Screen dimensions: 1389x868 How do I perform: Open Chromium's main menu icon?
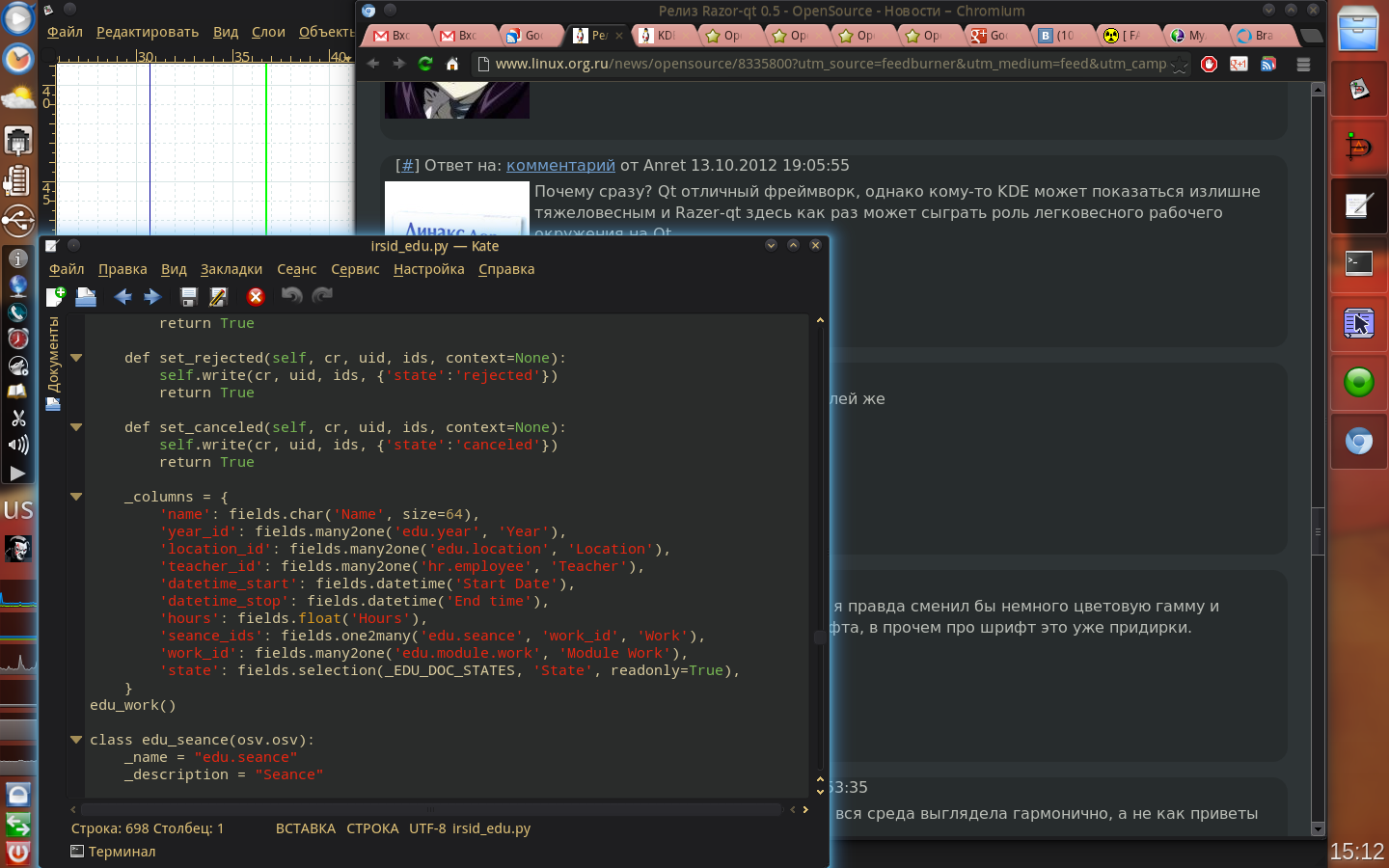1303,65
